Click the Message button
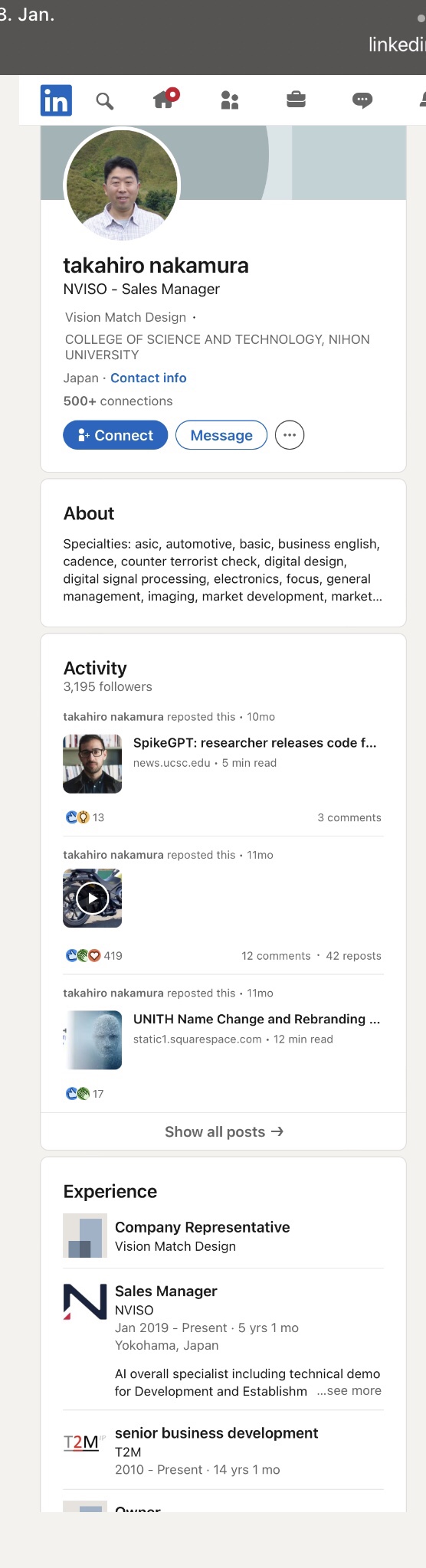The image size is (426, 1568). point(221,435)
